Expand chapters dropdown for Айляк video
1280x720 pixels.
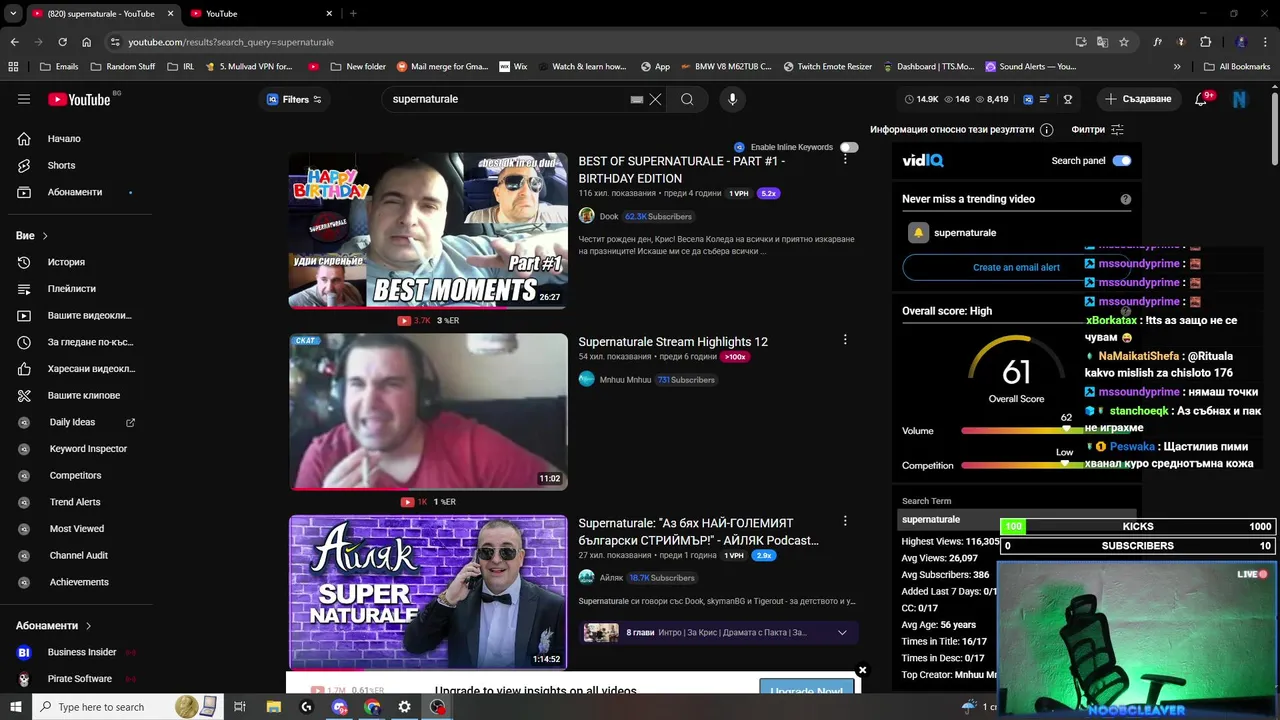(x=842, y=632)
